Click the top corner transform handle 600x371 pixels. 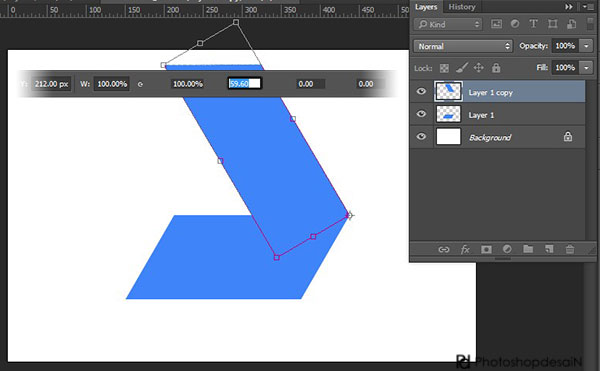[236, 23]
